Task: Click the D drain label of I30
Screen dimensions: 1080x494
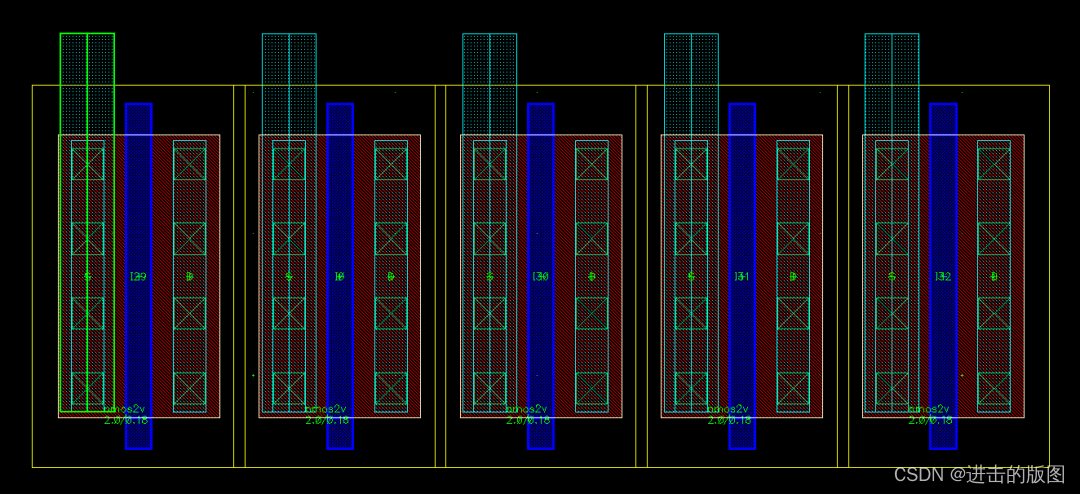Action: tap(592, 276)
